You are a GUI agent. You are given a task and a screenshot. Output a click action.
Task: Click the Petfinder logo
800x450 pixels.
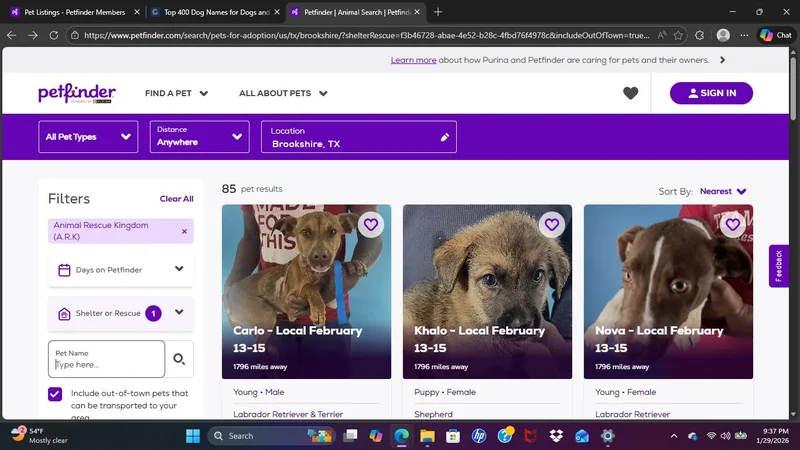click(77, 93)
